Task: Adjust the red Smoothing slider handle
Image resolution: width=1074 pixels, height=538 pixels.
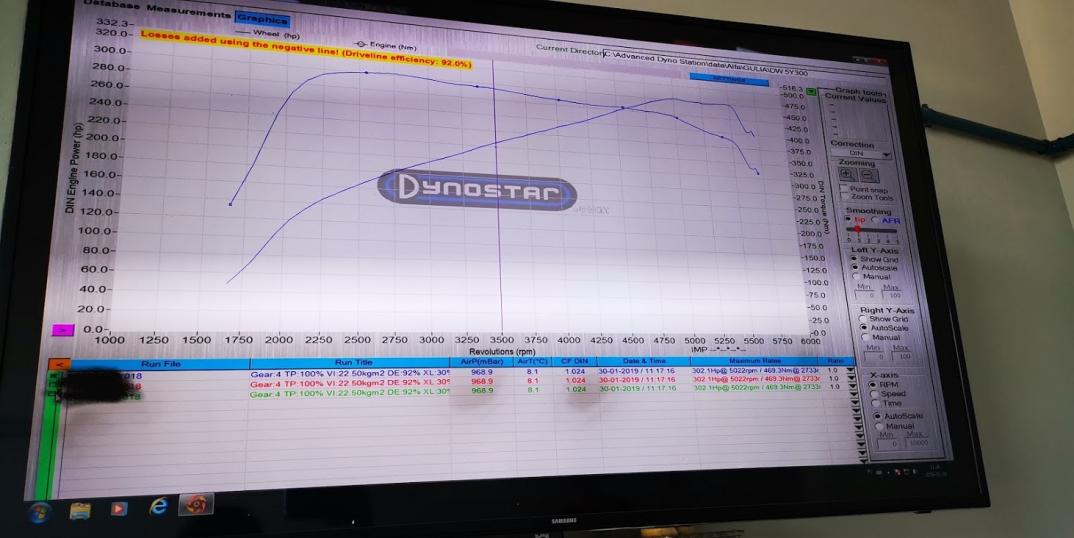Action: [858, 230]
